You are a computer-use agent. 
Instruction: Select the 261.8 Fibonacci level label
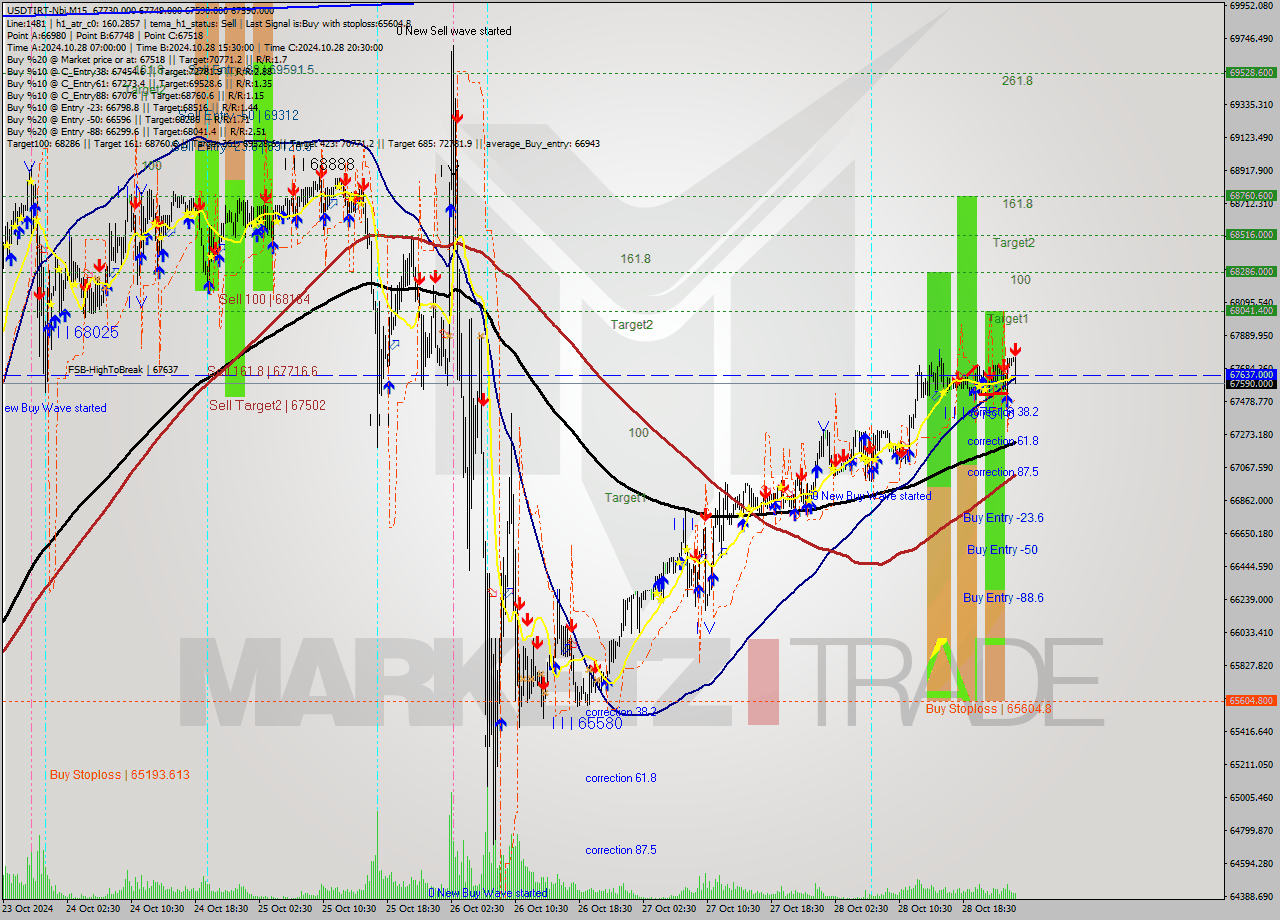(x=1017, y=81)
